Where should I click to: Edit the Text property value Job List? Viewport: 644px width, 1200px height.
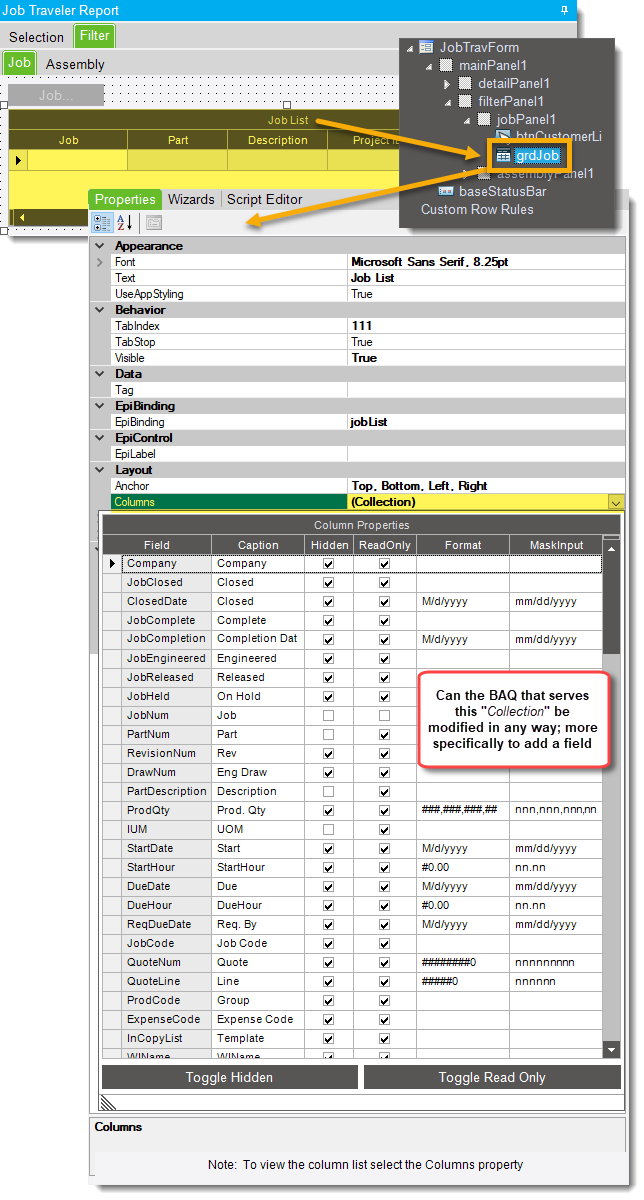click(x=486, y=278)
